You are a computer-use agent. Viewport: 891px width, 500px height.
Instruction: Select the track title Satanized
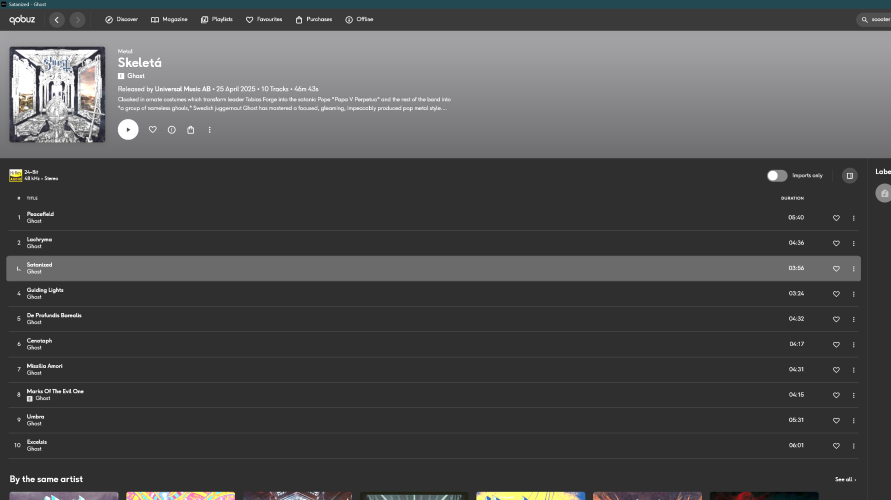click(39, 265)
